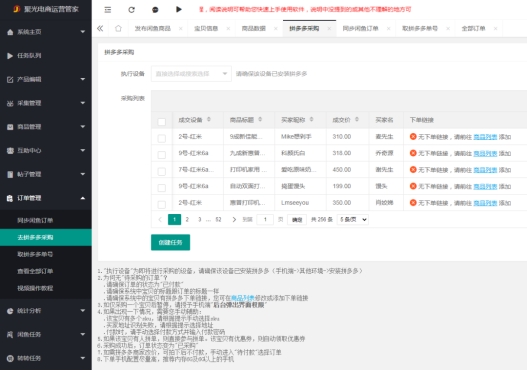Open the 5条/页 page size dropdown
527x371 pixels.
coord(353,220)
